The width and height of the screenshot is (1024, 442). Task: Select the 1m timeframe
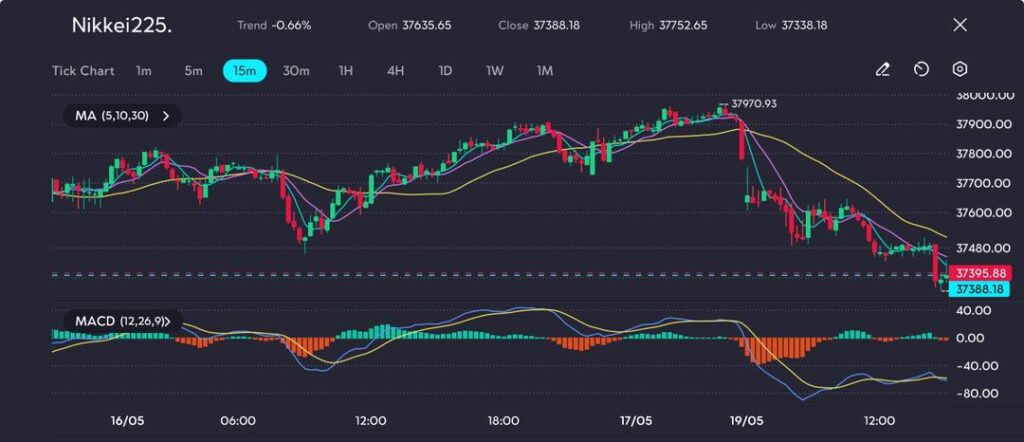tap(144, 71)
